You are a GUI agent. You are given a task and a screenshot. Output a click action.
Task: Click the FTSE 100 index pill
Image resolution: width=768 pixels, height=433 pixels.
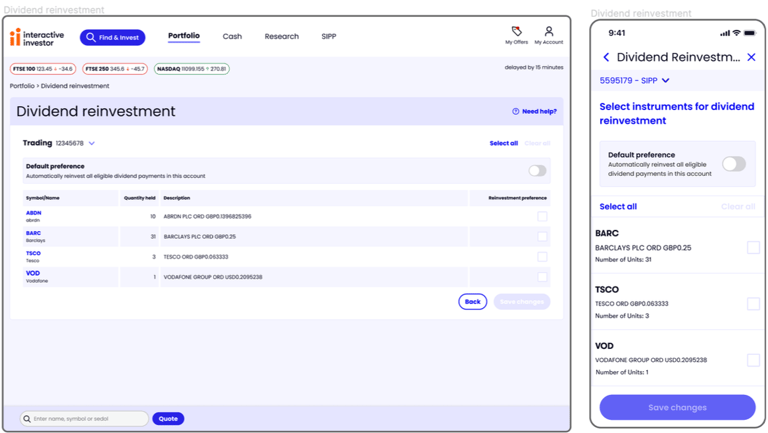click(43, 69)
